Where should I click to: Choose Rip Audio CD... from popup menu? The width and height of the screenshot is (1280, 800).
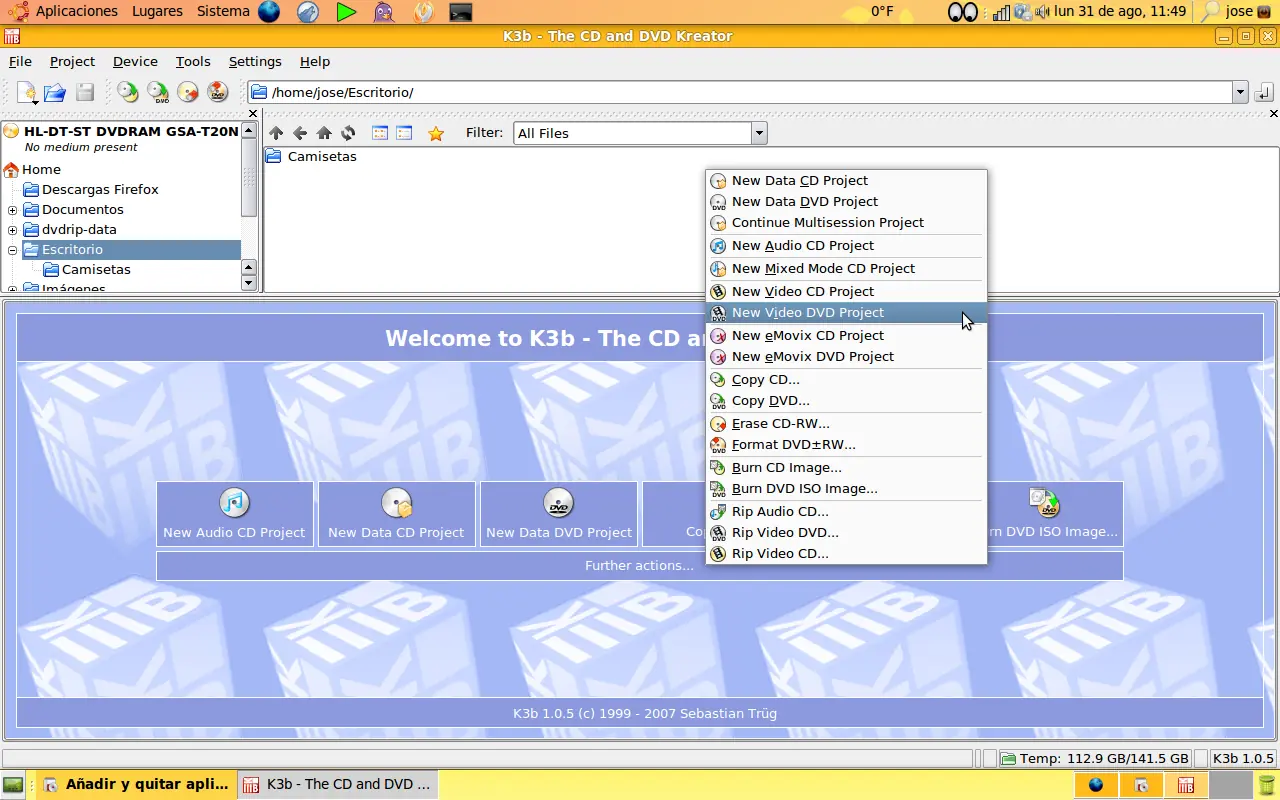click(x=846, y=512)
